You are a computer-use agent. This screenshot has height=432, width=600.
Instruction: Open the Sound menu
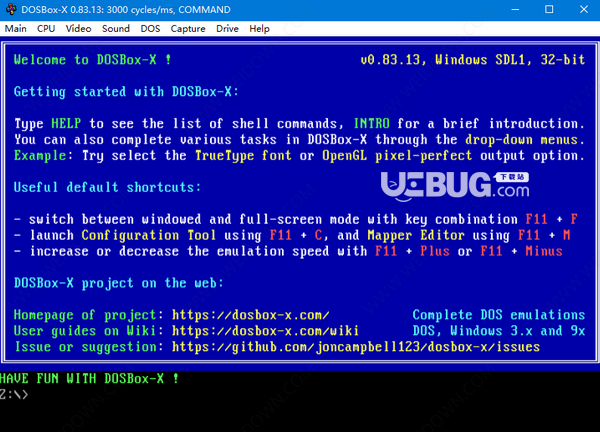(x=116, y=29)
